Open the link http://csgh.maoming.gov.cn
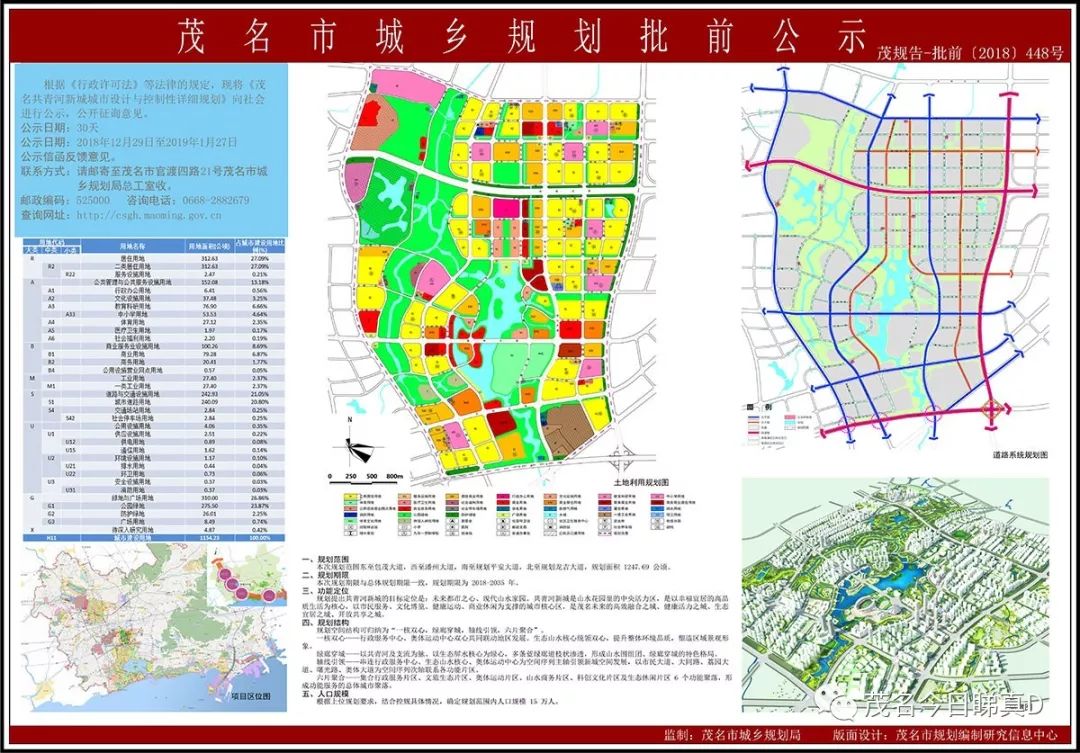Viewport: 1080px width, 753px height. tap(149, 215)
